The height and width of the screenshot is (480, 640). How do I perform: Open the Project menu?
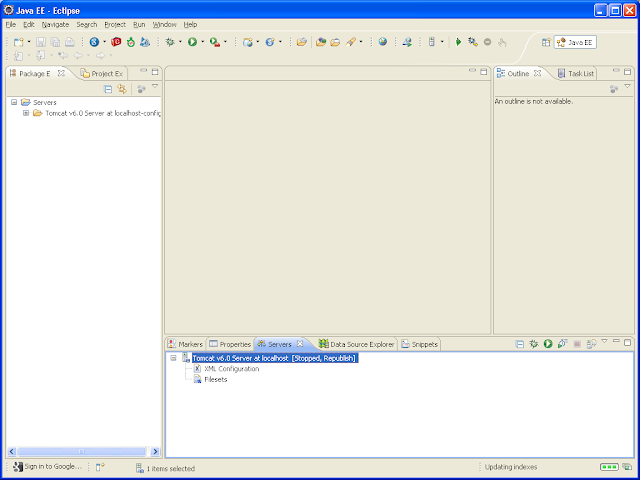click(115, 24)
